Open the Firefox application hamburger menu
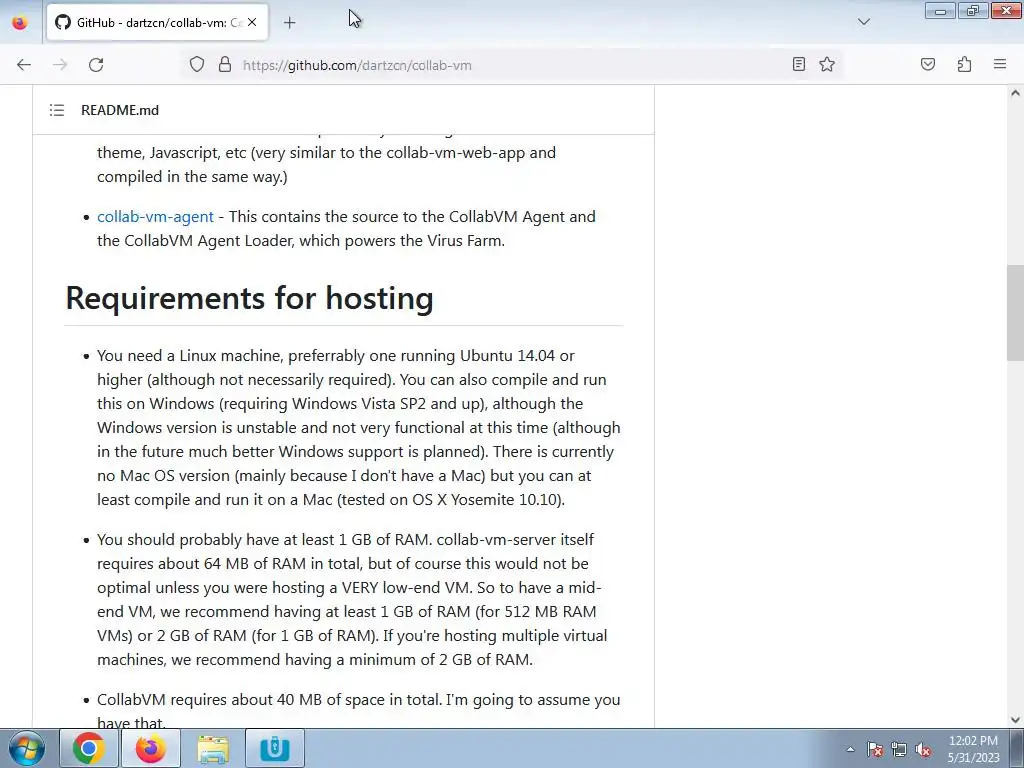The image size is (1024, 768). pyautogui.click(x=1000, y=64)
